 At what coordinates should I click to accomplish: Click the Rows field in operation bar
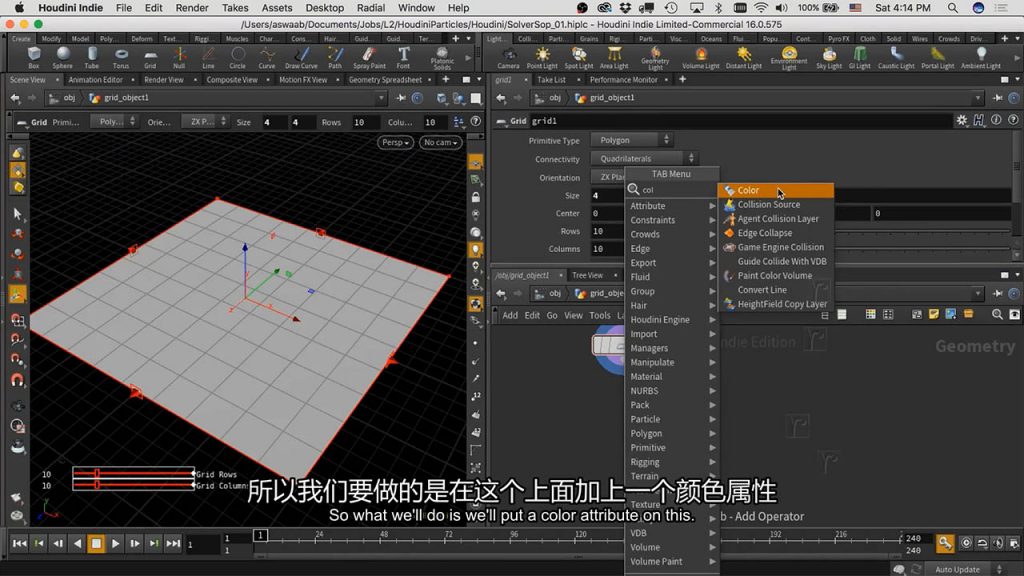(366, 122)
